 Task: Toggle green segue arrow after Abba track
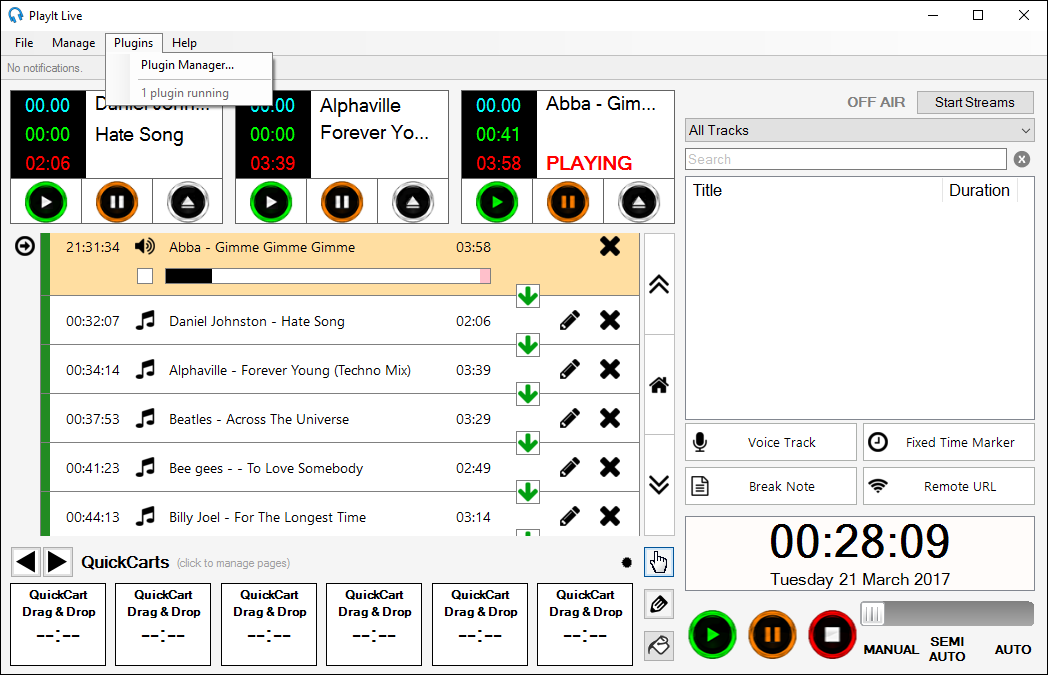528,296
